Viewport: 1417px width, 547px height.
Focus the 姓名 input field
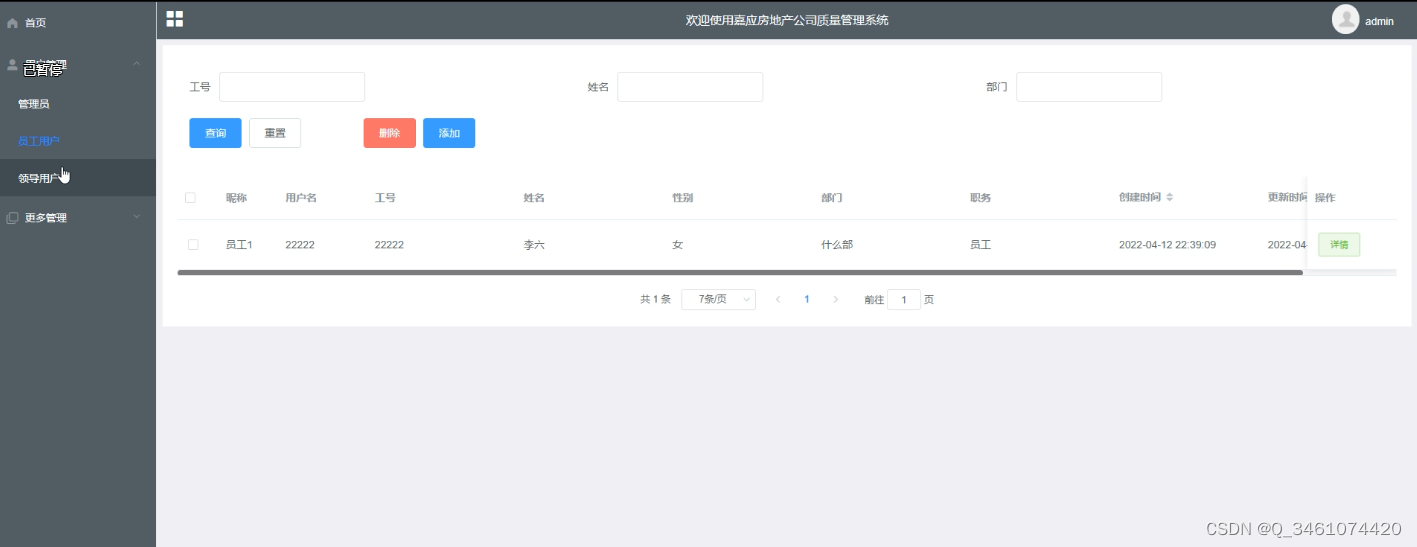pyautogui.click(x=690, y=87)
